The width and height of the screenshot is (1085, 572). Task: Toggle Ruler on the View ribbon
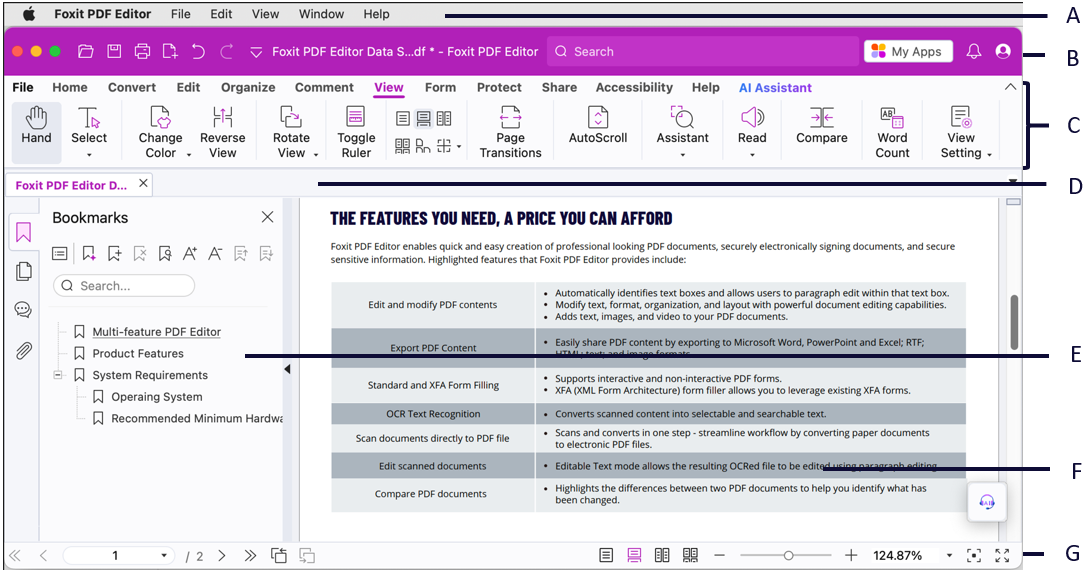coord(356,132)
